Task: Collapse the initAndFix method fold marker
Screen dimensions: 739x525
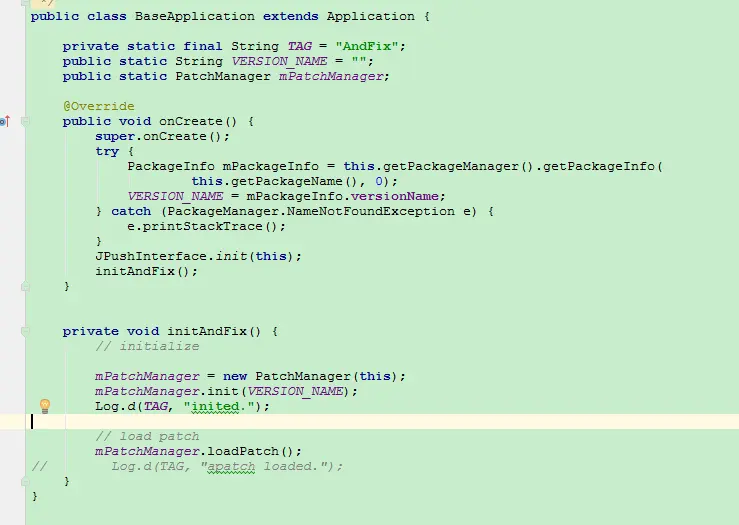Action: click(25, 331)
